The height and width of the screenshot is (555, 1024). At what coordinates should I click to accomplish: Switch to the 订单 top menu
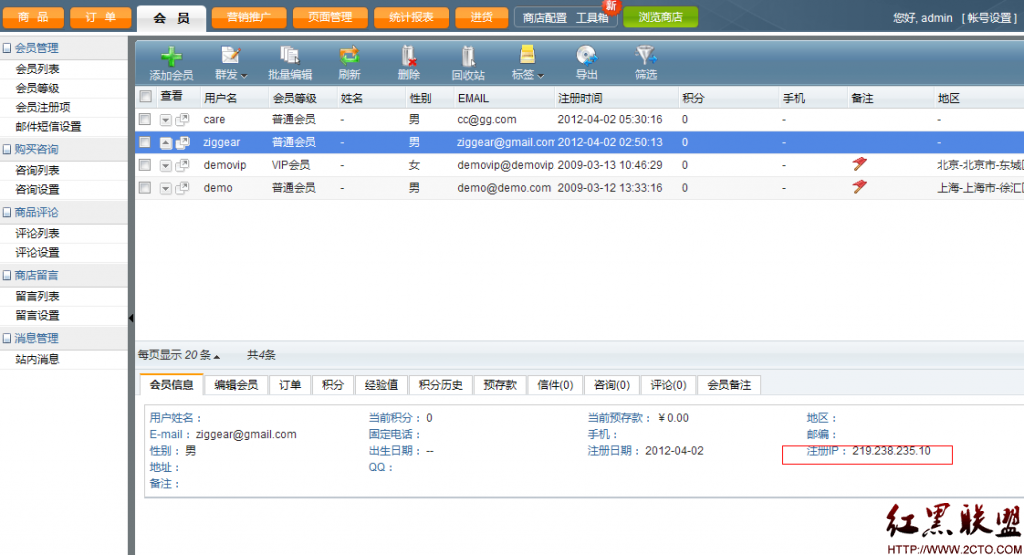click(x=101, y=18)
